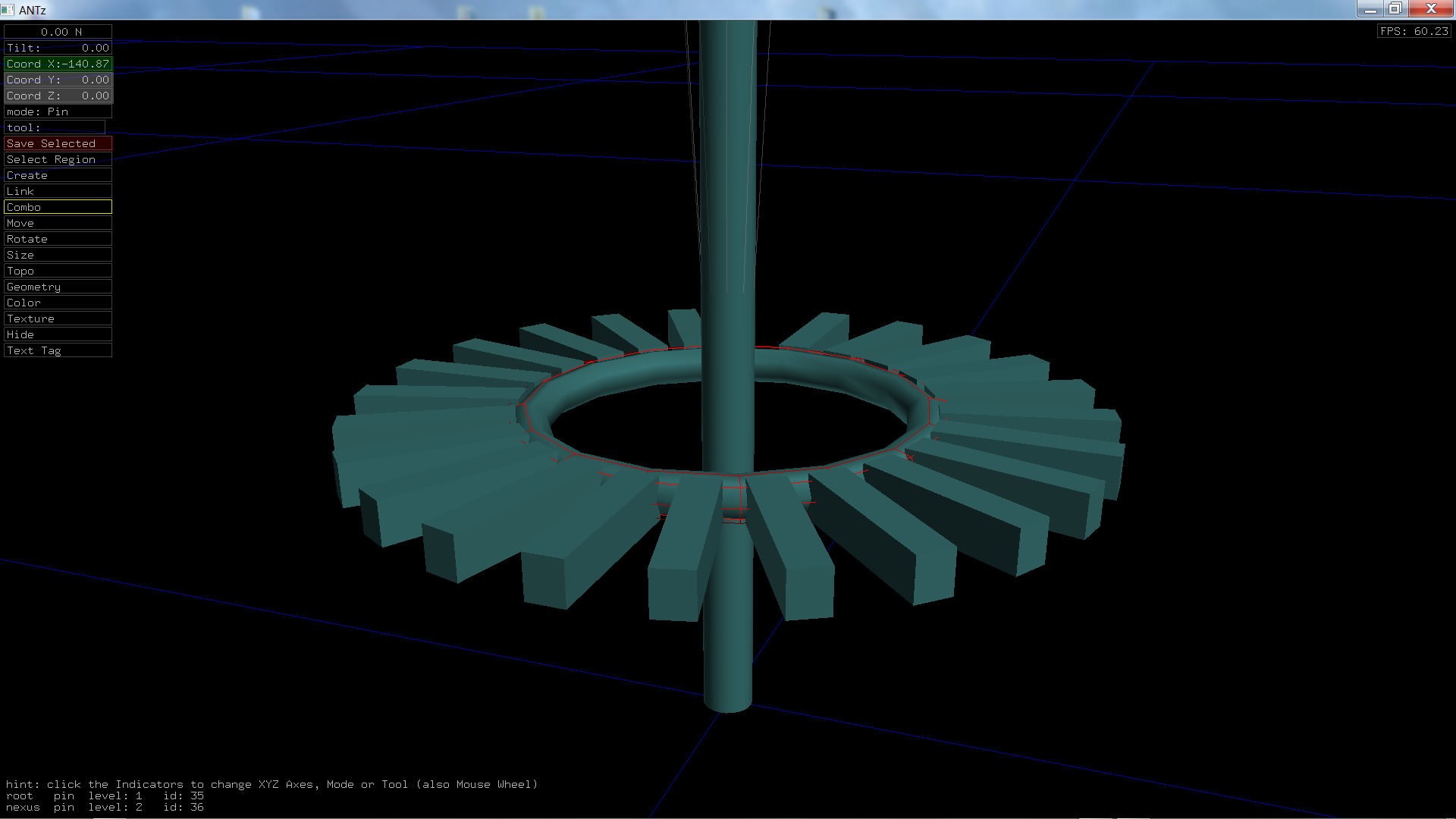Choose Select Region in side menu

[x=58, y=159]
